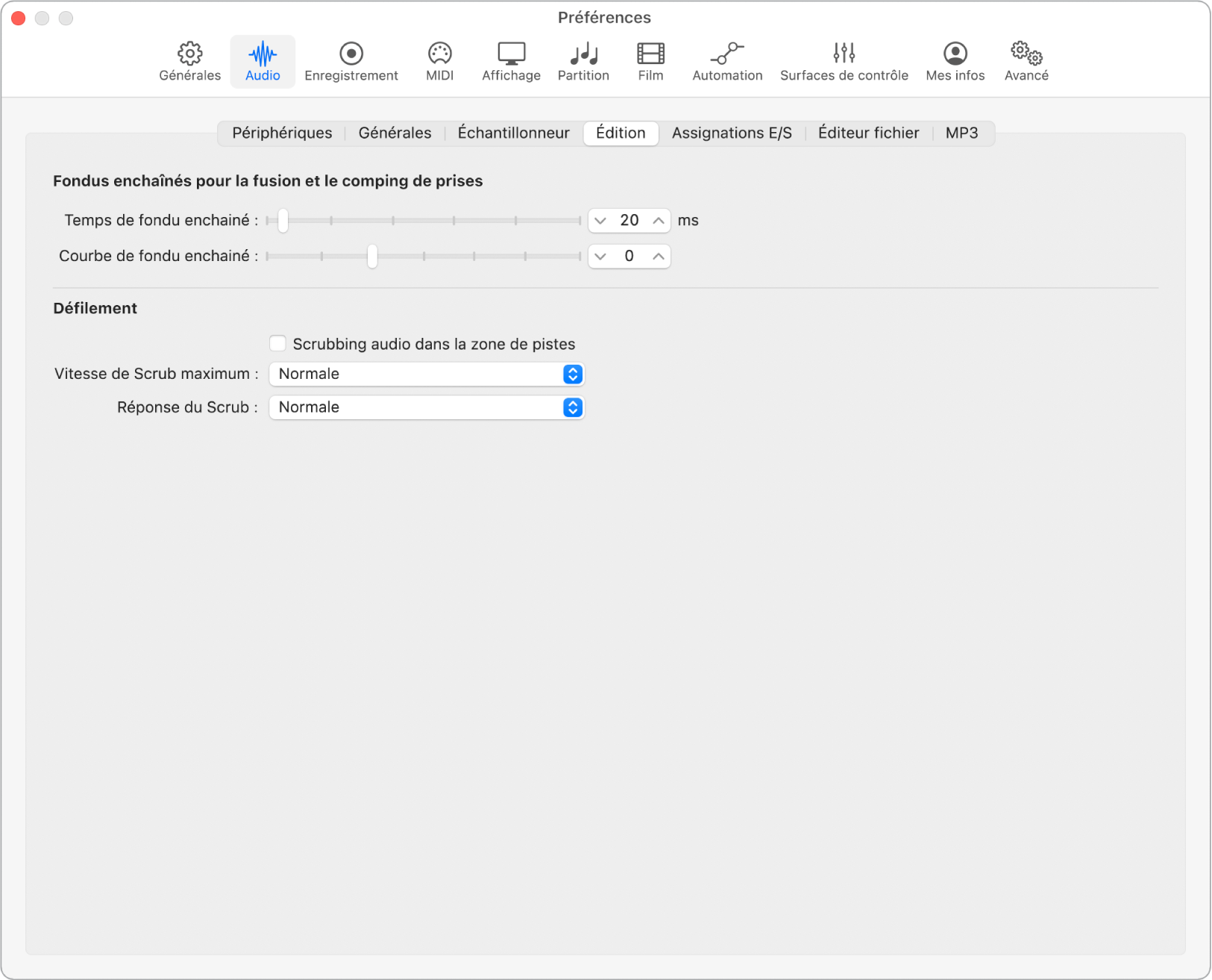Decrease the crossfade time with the down arrow

point(600,221)
